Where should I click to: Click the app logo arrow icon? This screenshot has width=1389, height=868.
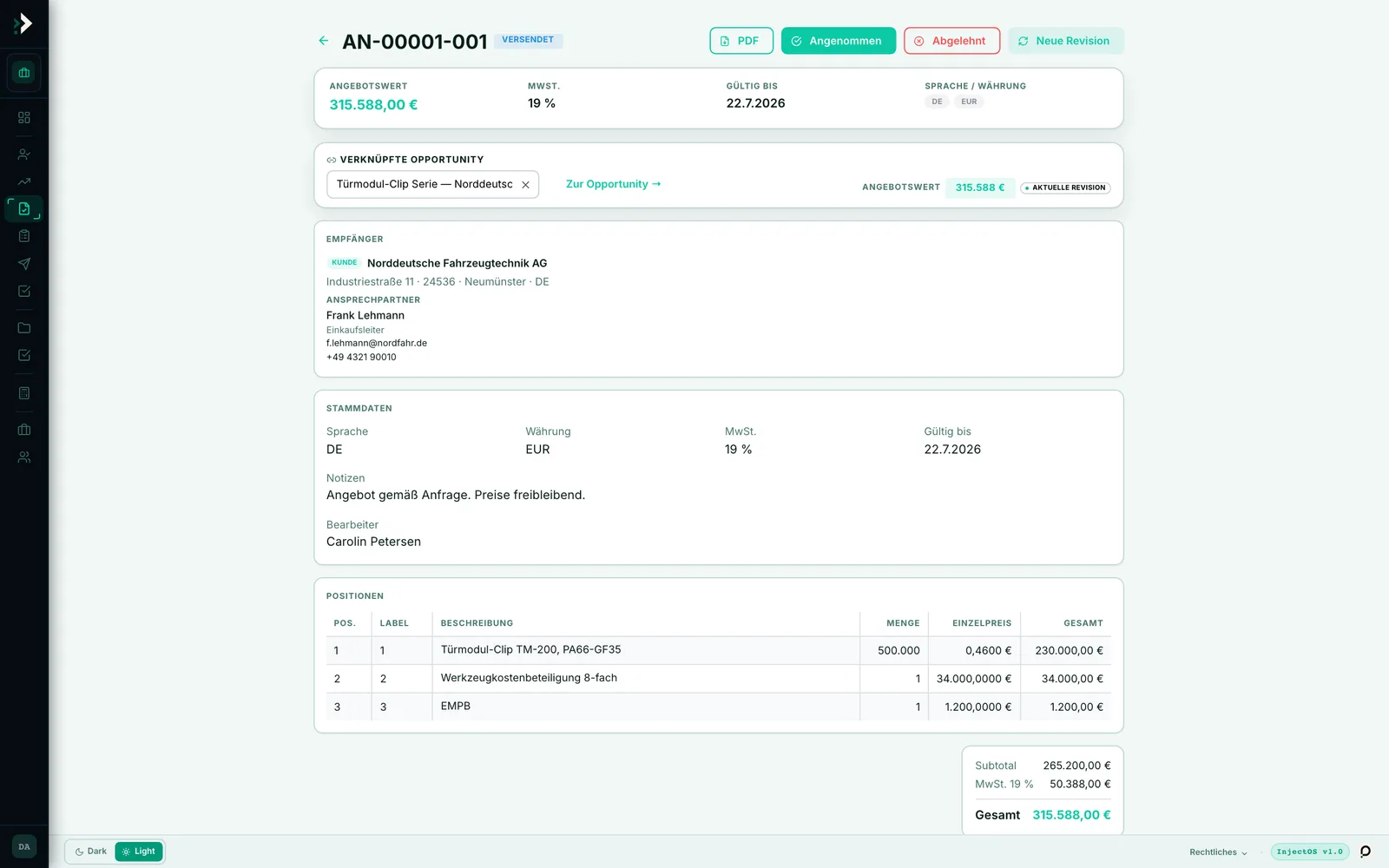tap(23, 23)
